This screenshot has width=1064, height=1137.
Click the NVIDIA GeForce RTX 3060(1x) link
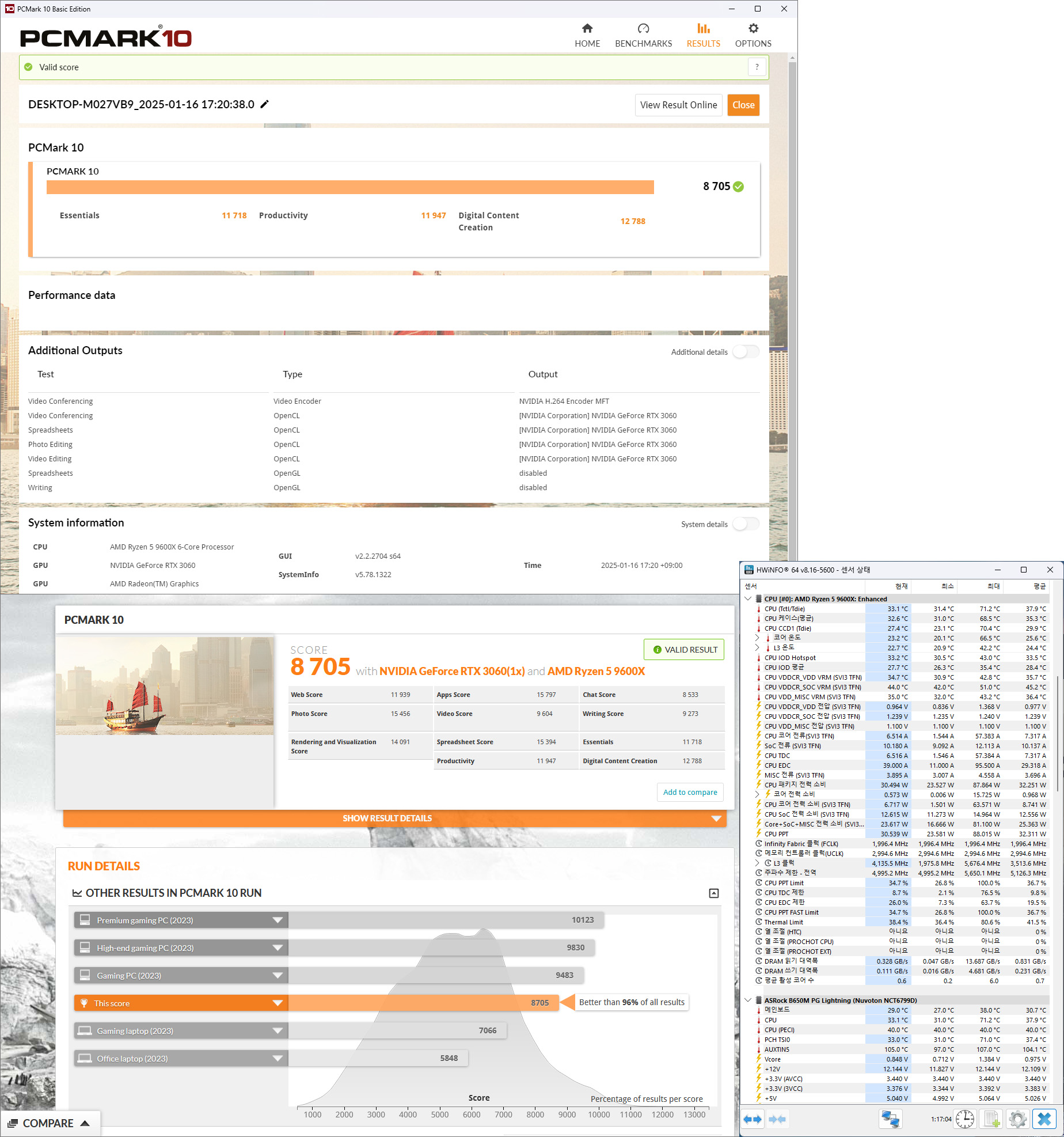(452, 671)
